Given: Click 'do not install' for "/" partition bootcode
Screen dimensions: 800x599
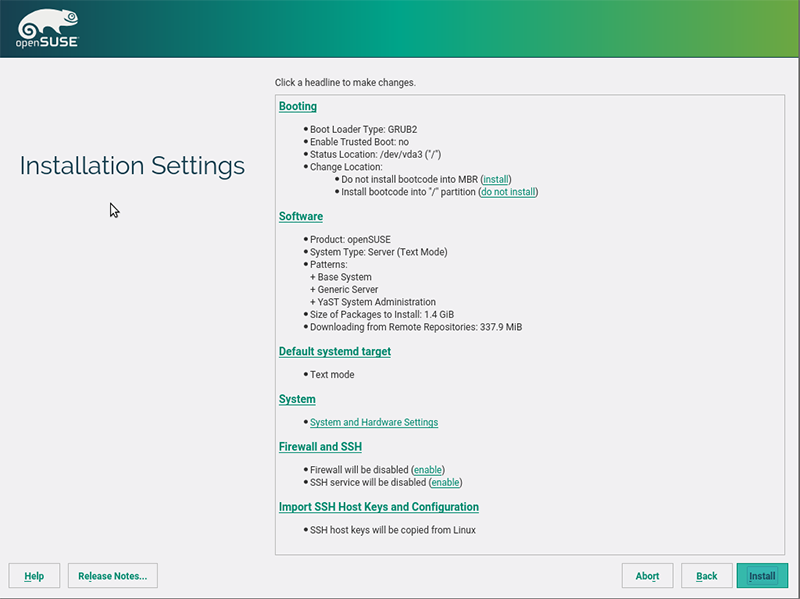Looking at the screenshot, I should pyautogui.click(x=508, y=192).
